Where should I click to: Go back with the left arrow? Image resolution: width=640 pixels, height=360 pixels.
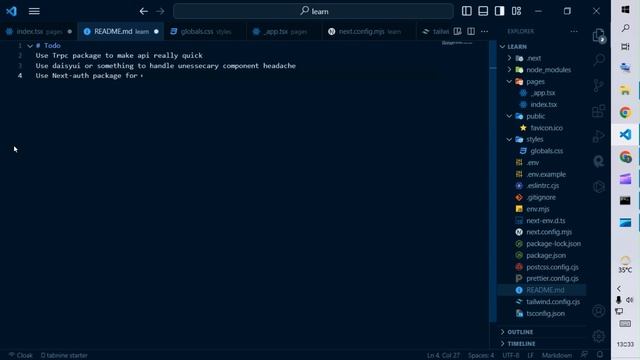pos(143,11)
